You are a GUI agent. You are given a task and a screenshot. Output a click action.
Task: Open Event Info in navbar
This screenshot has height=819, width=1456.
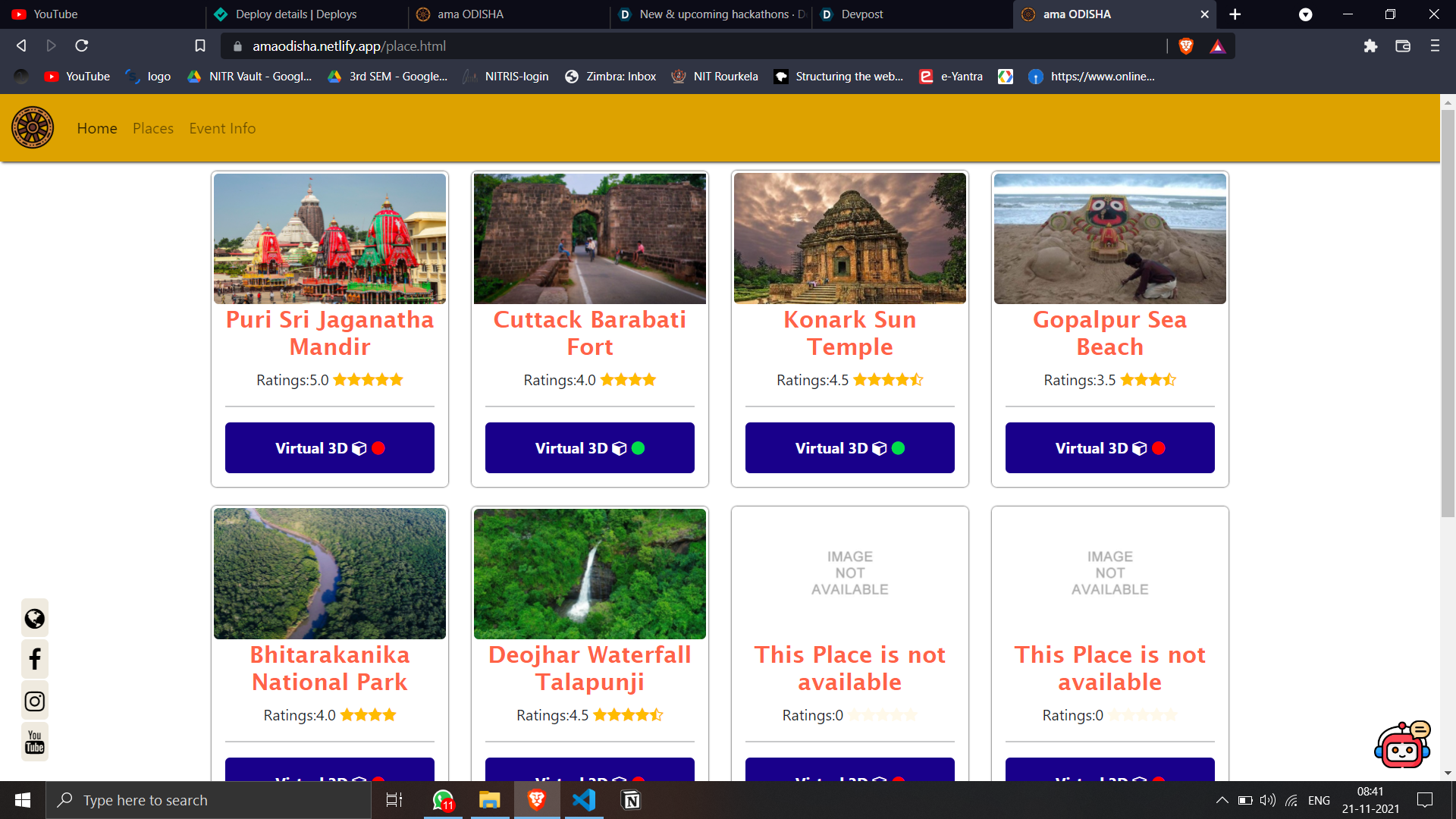[222, 128]
